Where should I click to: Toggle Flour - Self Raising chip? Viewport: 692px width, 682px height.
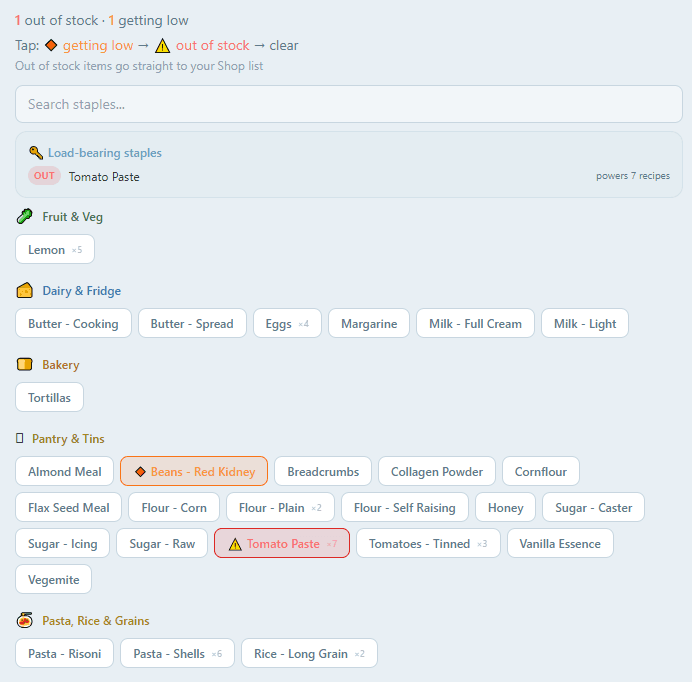(404, 508)
